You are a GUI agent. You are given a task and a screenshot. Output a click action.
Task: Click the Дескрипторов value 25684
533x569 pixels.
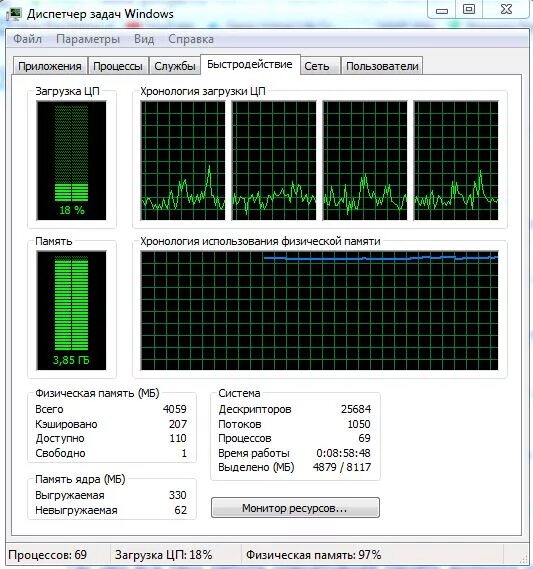pos(356,409)
